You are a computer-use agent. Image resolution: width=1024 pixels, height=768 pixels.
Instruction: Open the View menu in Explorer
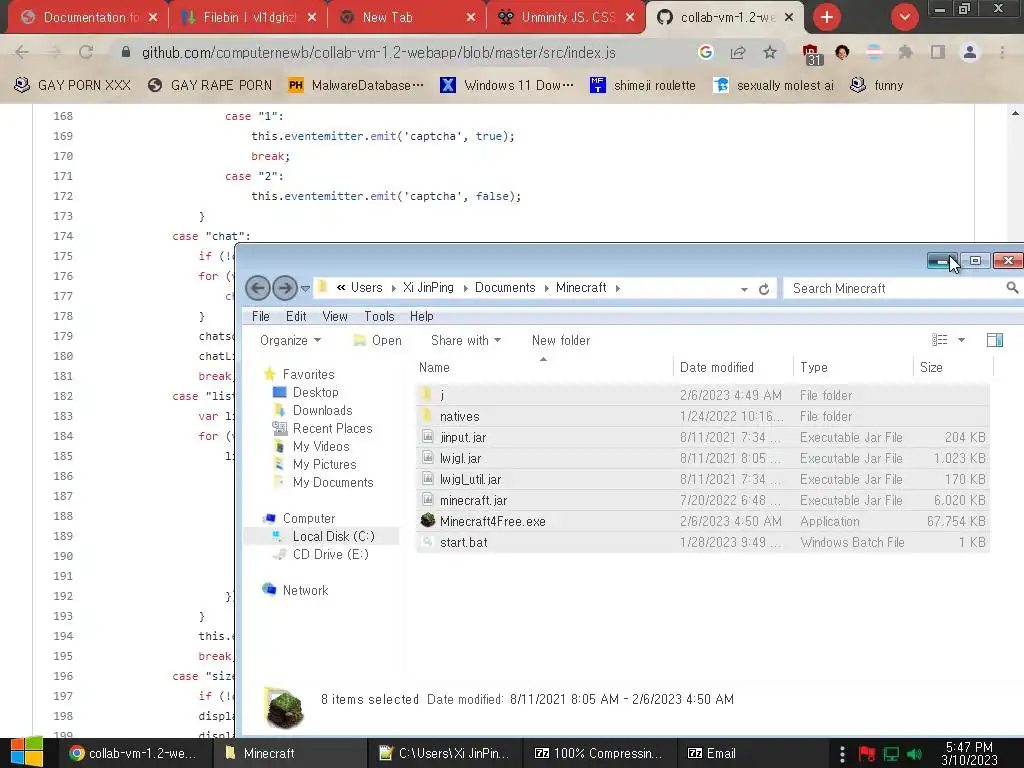pyautogui.click(x=335, y=316)
